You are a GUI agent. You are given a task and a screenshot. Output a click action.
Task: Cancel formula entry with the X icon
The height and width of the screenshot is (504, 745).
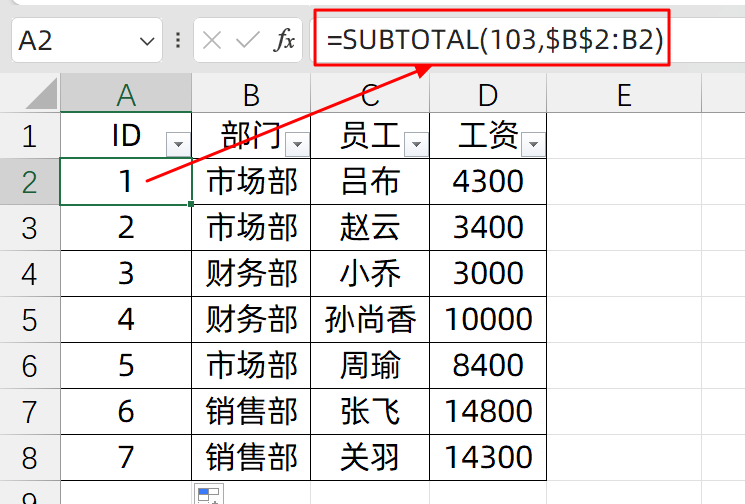pyautogui.click(x=212, y=40)
